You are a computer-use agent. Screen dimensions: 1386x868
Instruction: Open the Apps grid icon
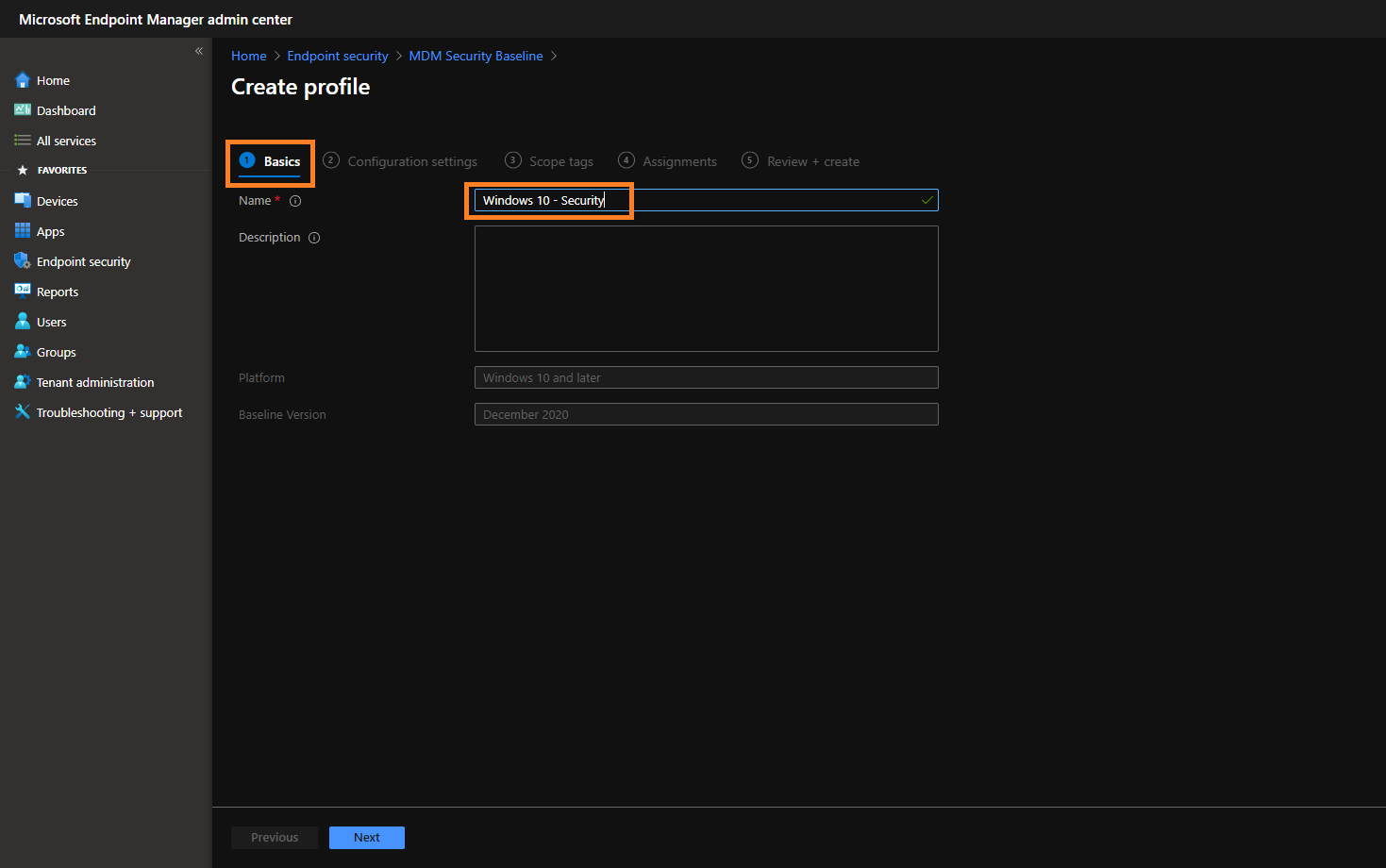[23, 231]
